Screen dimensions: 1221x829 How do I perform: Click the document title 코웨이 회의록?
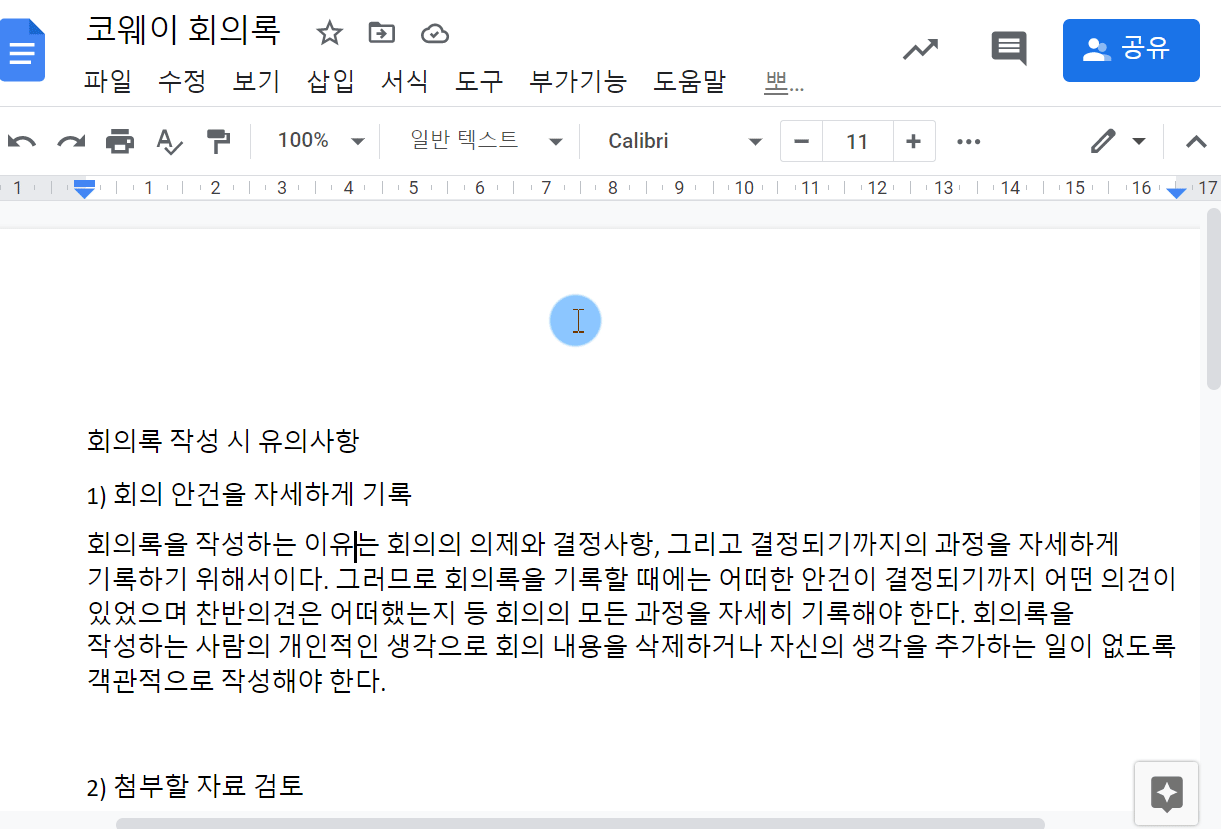coord(183,30)
